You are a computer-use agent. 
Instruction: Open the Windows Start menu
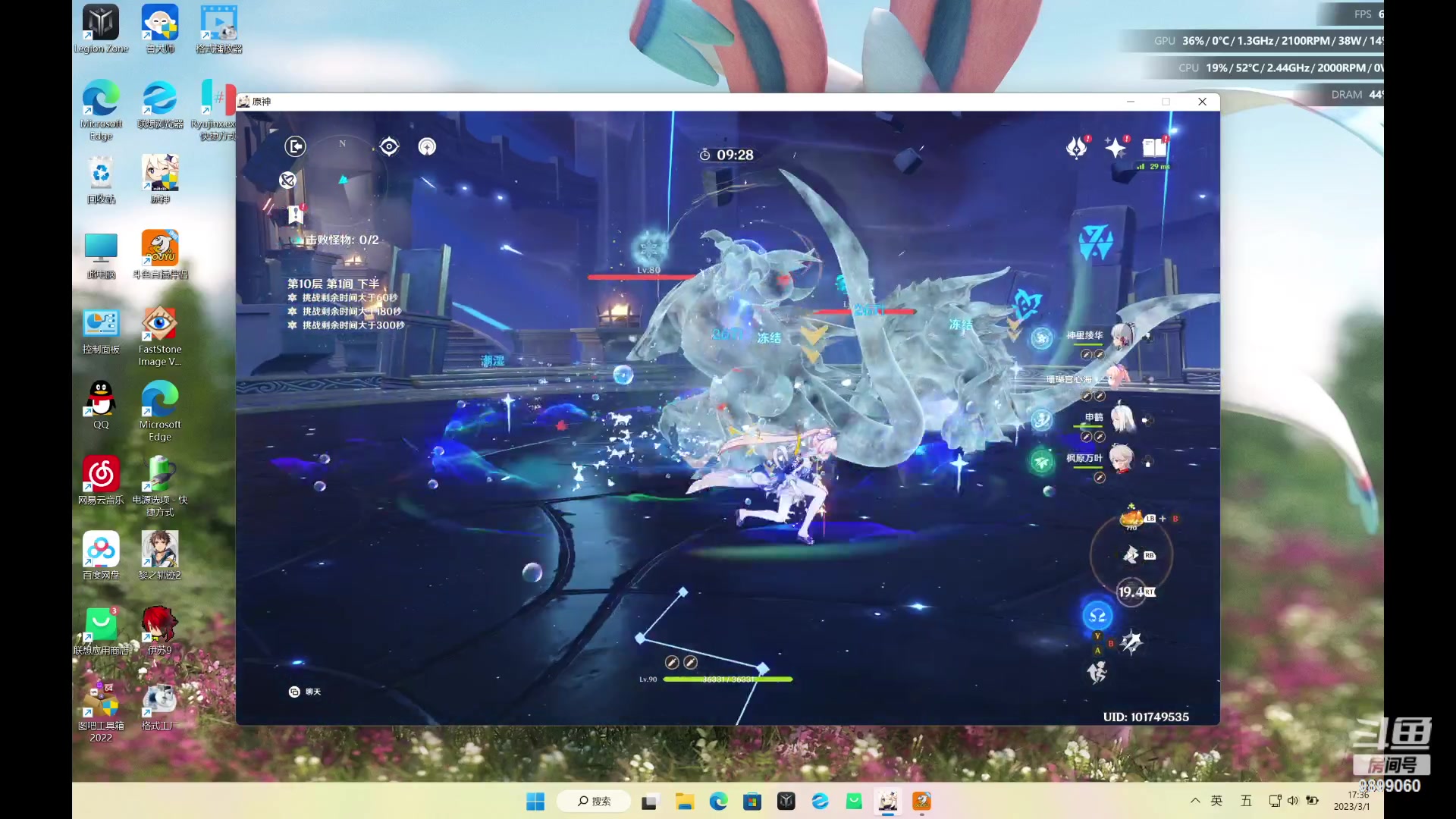point(535,802)
